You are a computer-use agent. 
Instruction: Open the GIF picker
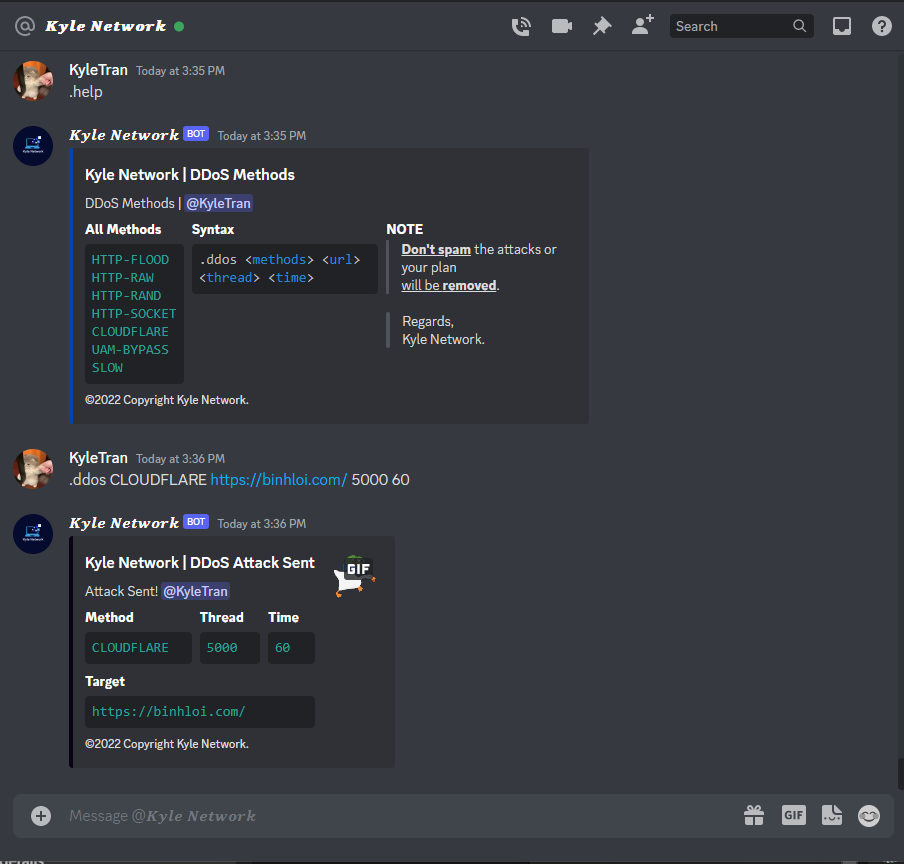pyautogui.click(x=793, y=815)
